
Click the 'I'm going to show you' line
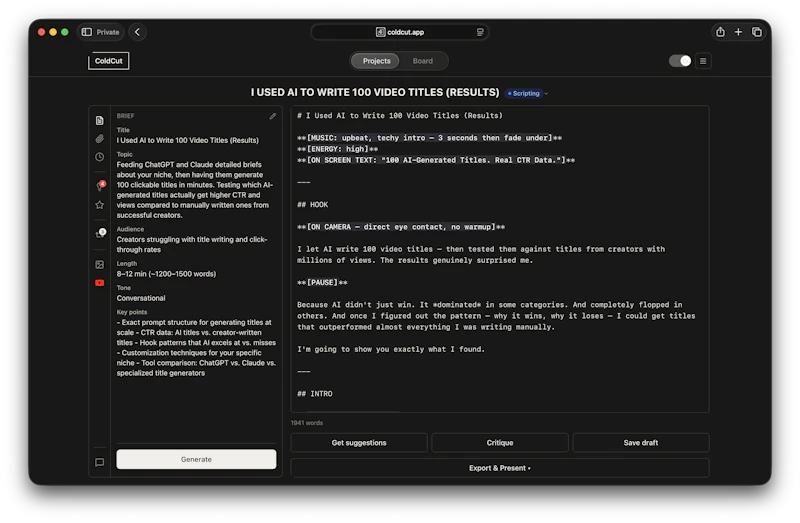(x=391, y=350)
